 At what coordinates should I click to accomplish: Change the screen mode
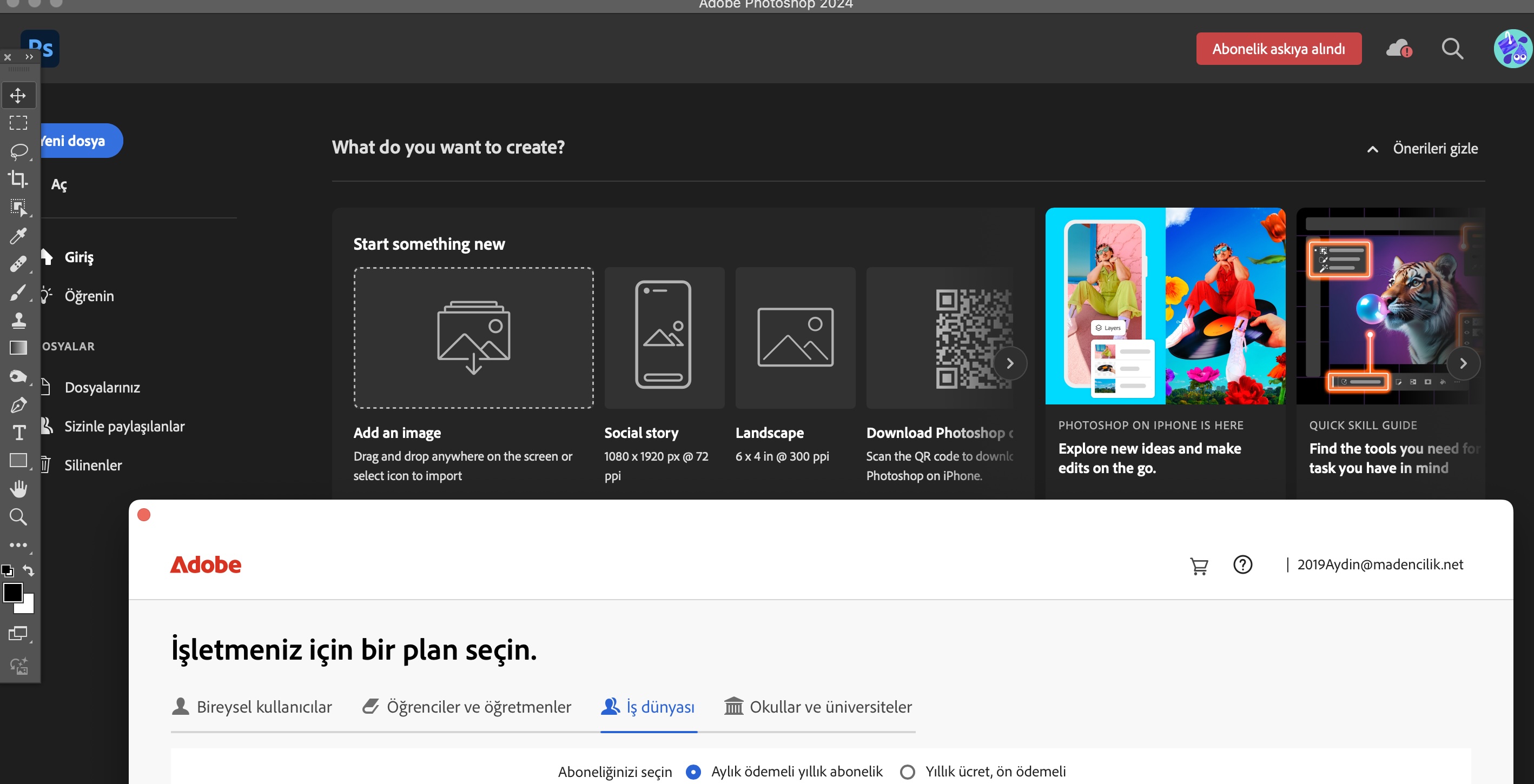pyautogui.click(x=18, y=633)
